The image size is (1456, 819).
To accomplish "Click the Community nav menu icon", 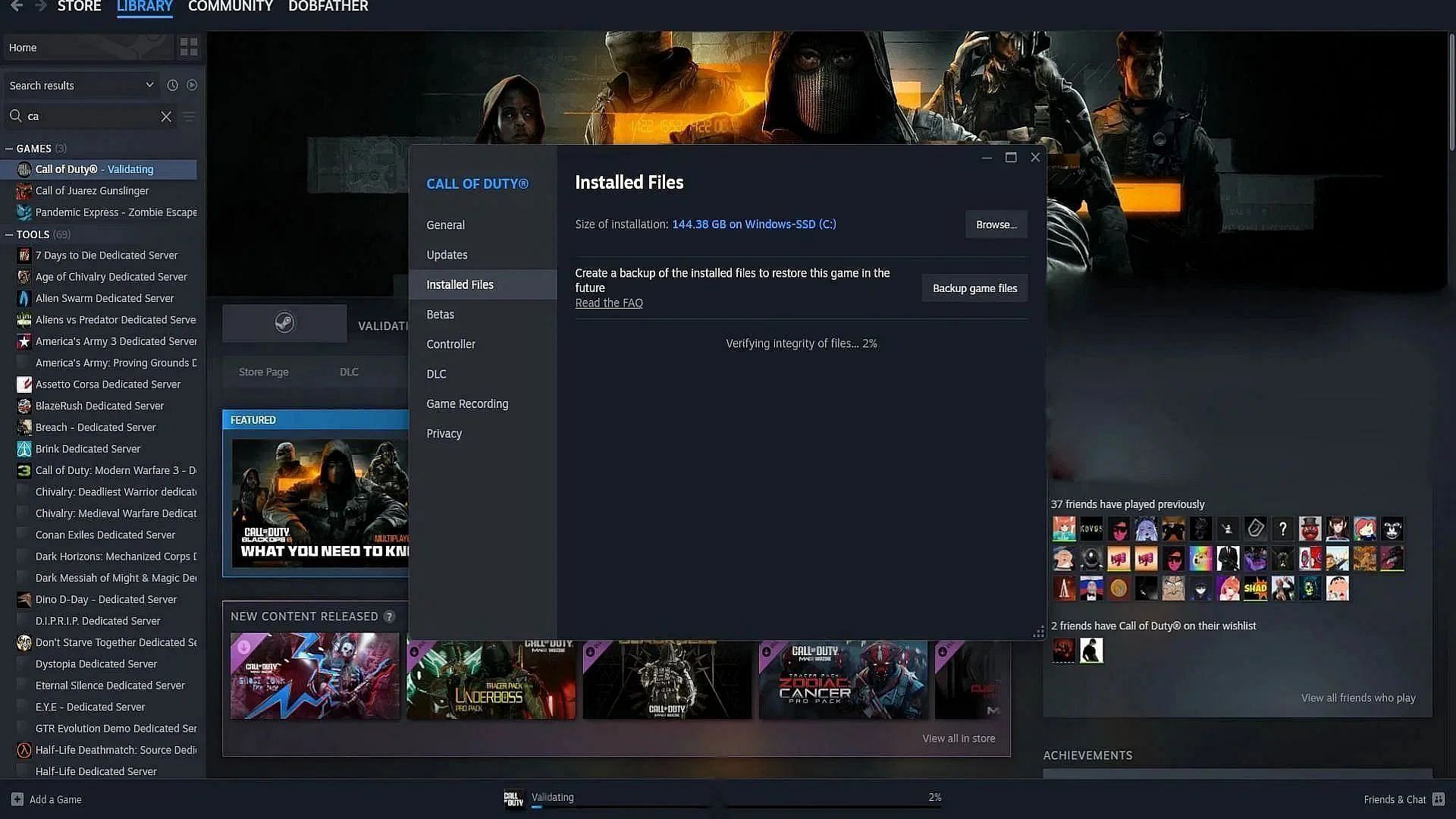I will 230,7.
